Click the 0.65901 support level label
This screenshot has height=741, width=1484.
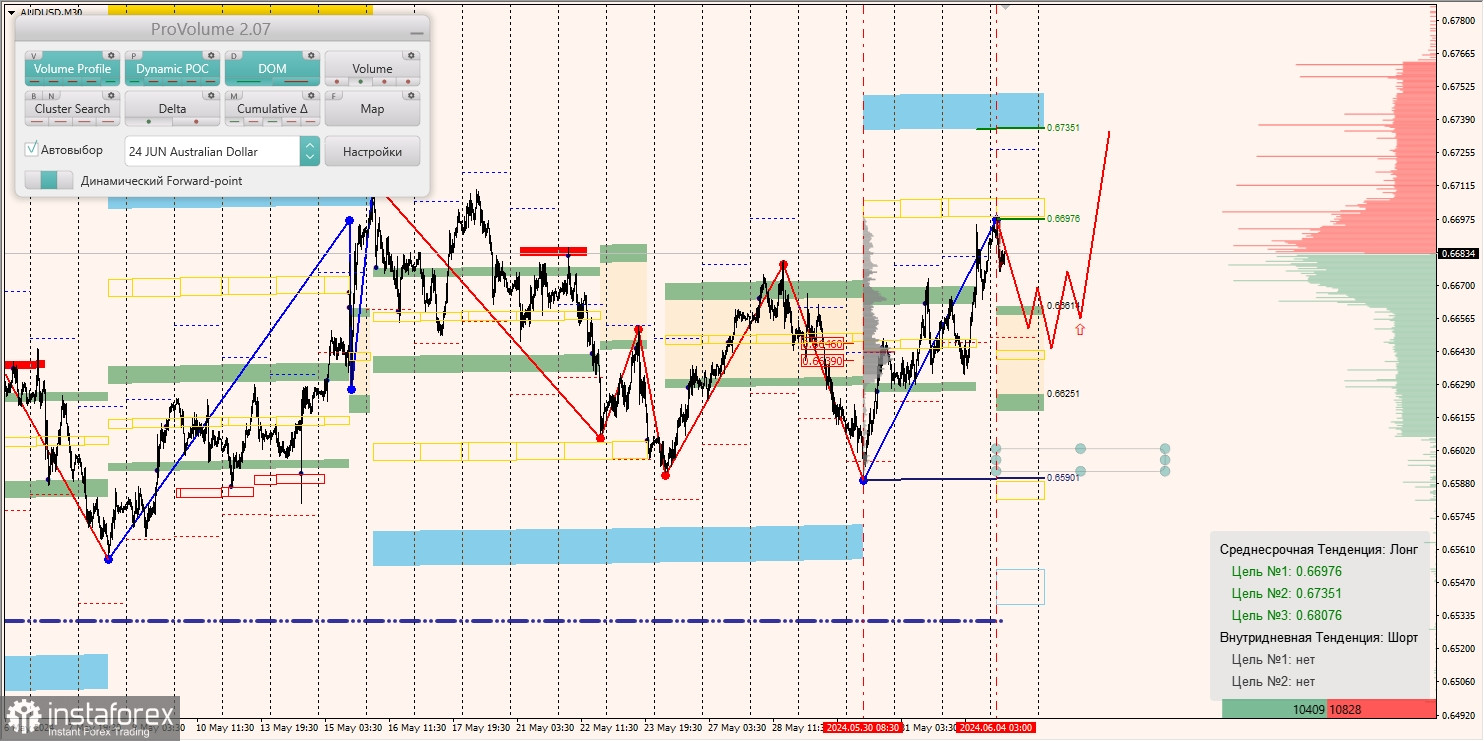pyautogui.click(x=1063, y=478)
